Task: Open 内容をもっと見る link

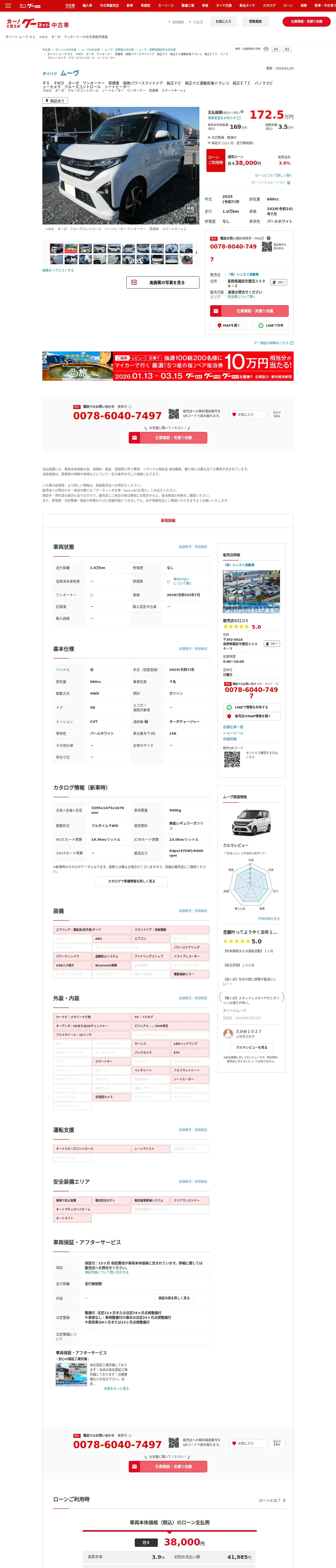Action: coord(116,1388)
